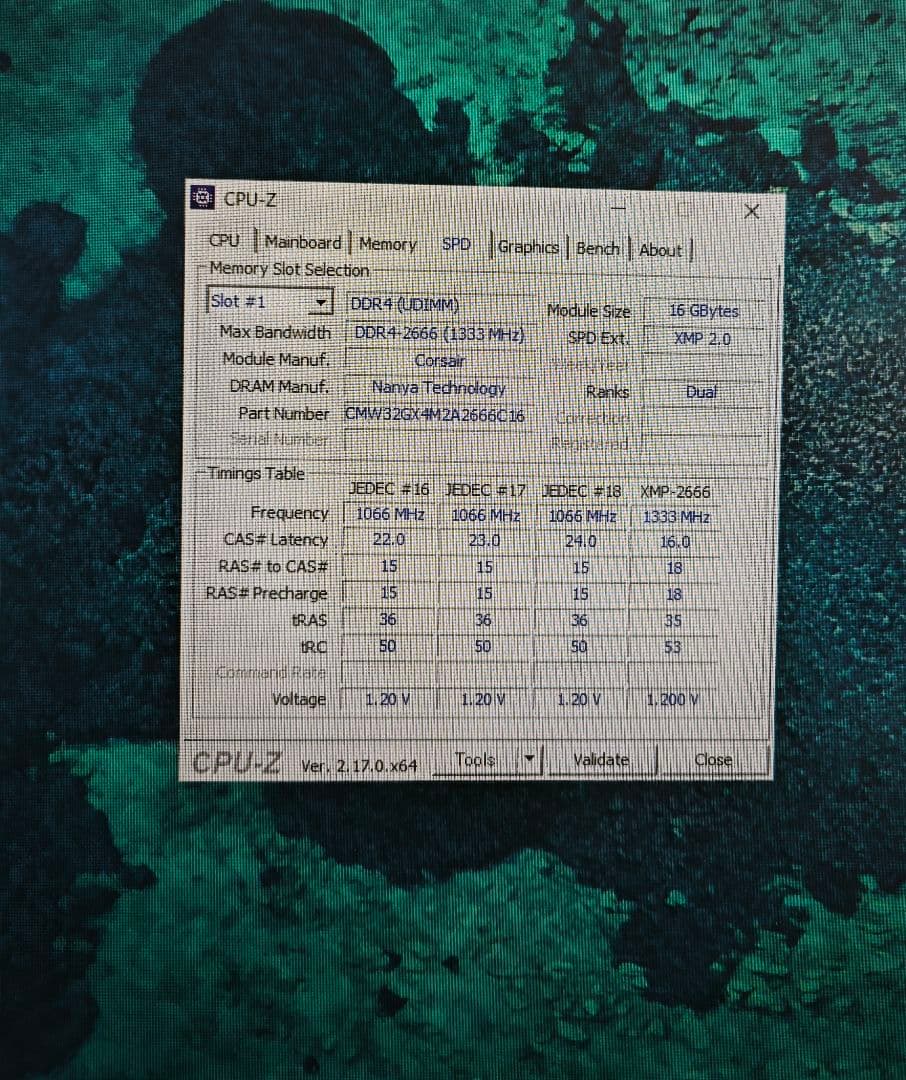The image size is (906, 1080).
Task: Open the Mainboard tab
Action: tap(302, 242)
